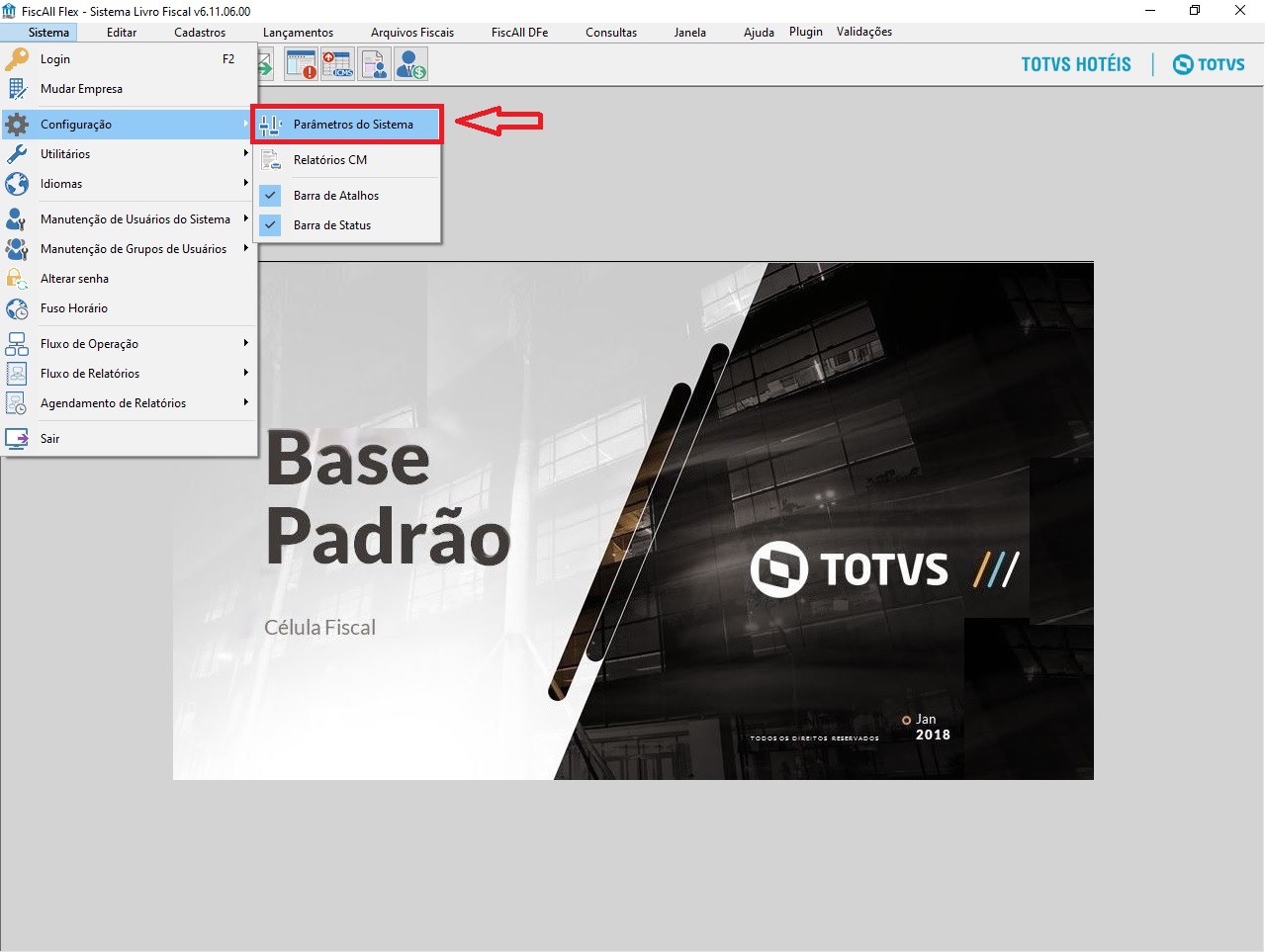Click the Base Padrão splash image
The width and height of the screenshot is (1265, 952).
pos(633,521)
